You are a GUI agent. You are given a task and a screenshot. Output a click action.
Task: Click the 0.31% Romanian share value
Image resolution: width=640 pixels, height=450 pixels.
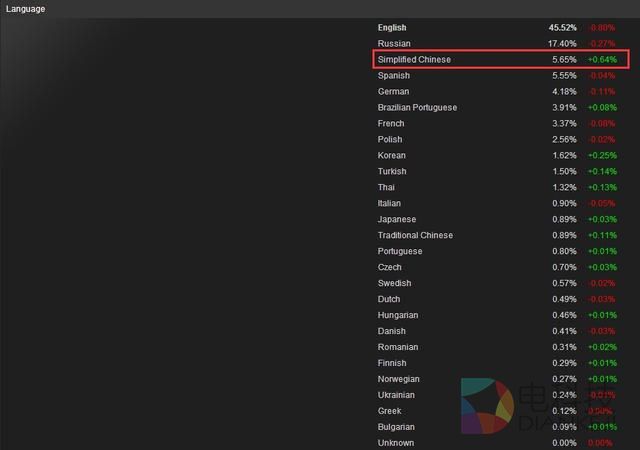click(x=564, y=347)
